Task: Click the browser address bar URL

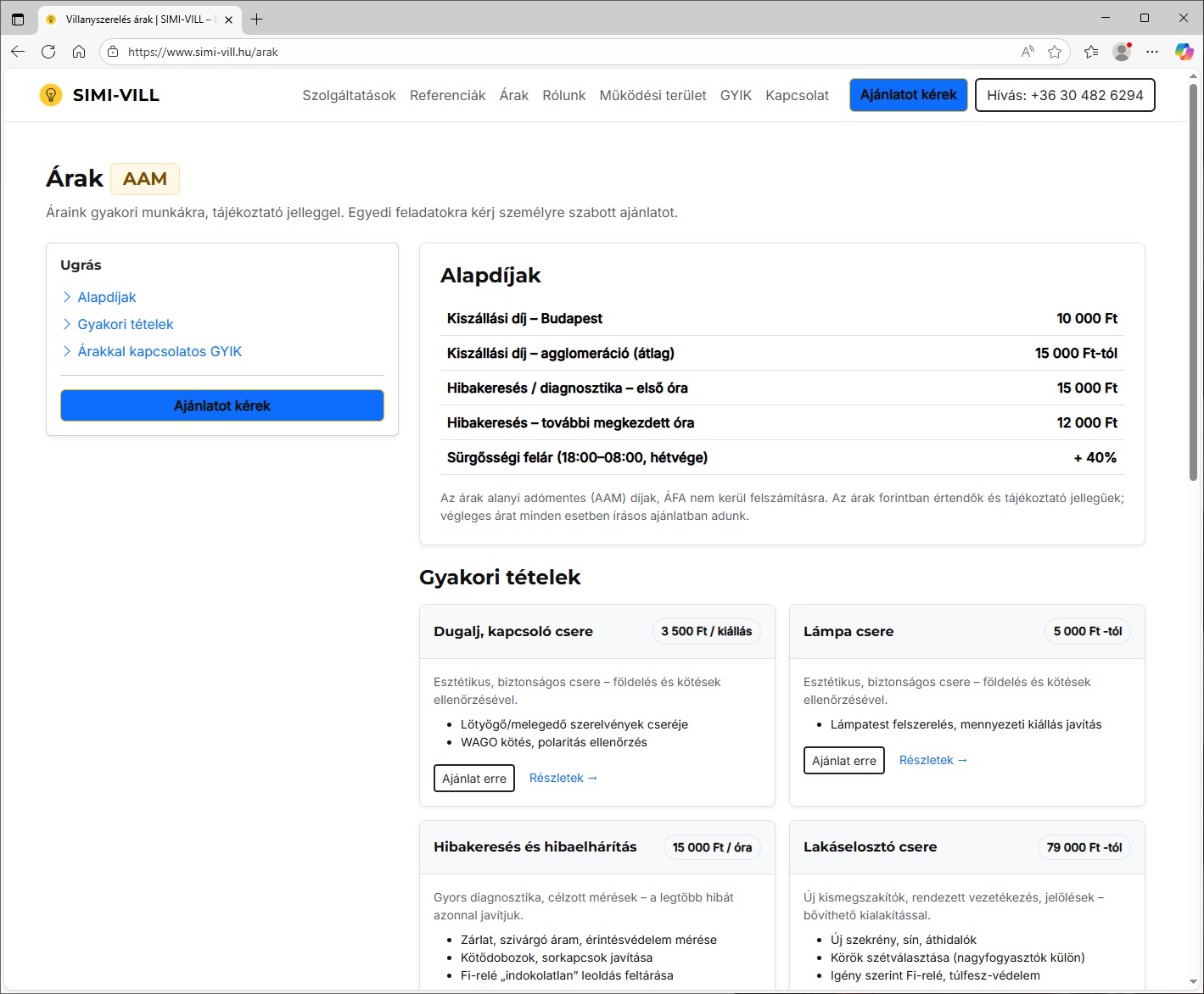Action: [x=203, y=52]
